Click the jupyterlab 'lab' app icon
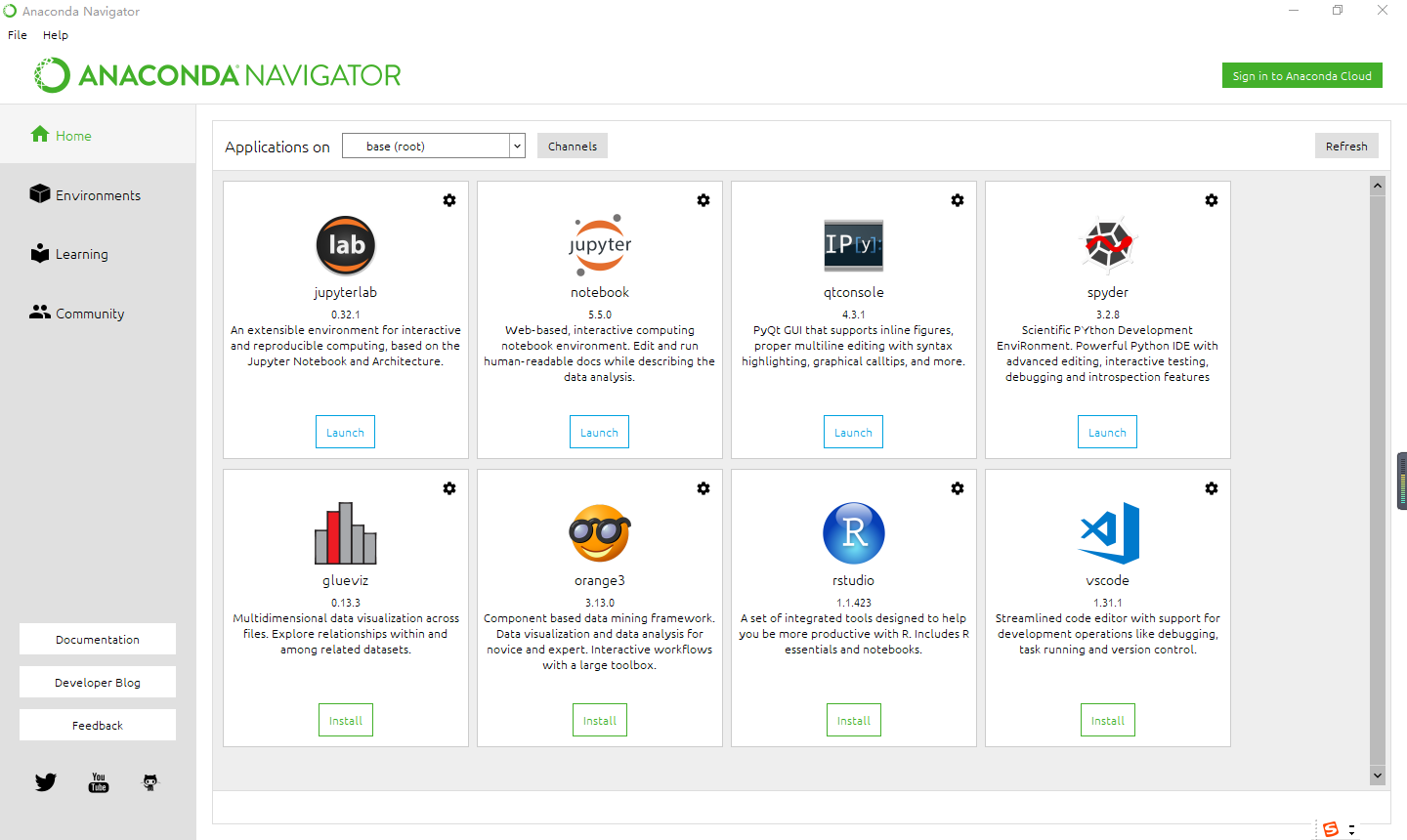Image resolution: width=1407 pixels, height=840 pixels. click(x=346, y=245)
